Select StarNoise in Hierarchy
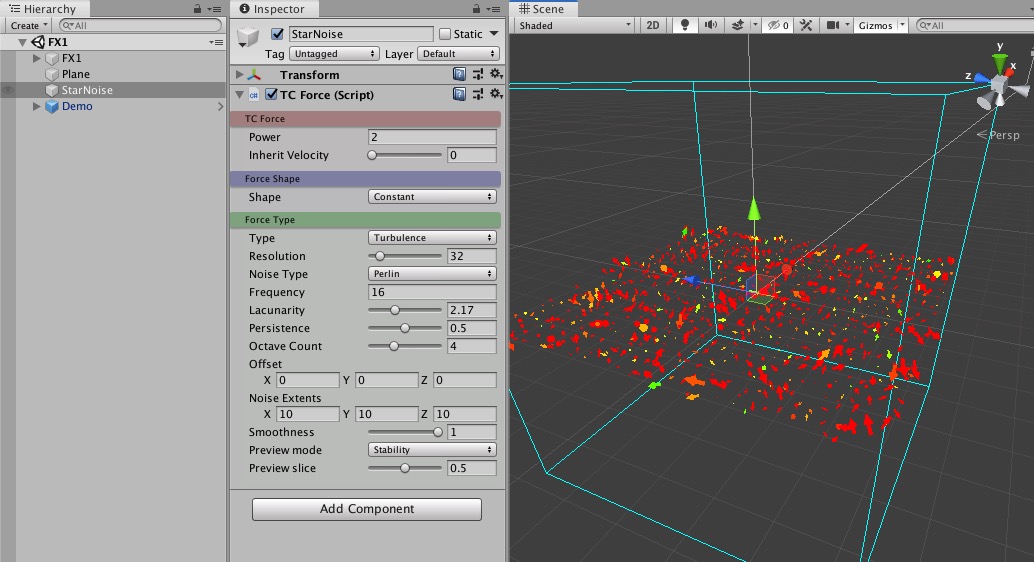The width and height of the screenshot is (1034, 562). [x=87, y=90]
